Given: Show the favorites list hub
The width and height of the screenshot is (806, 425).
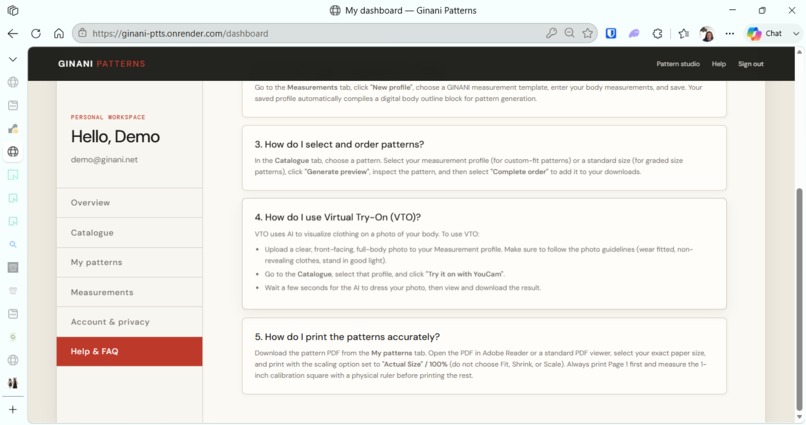Looking at the screenshot, I should point(683,33).
